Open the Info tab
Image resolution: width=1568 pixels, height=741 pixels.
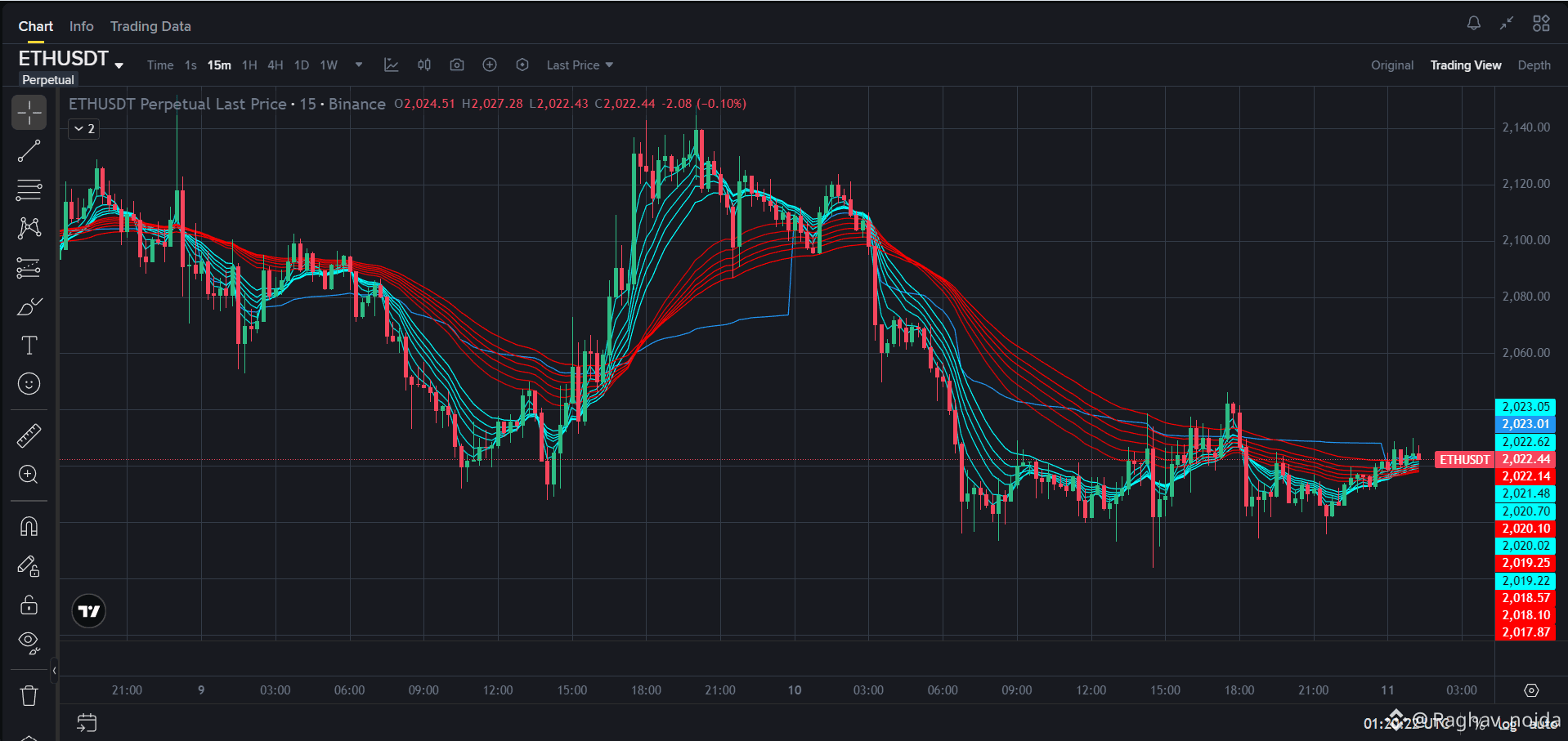coord(82,26)
